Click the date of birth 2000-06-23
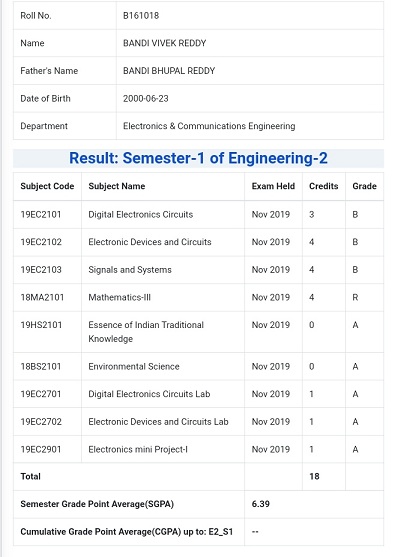The width and height of the screenshot is (395, 557). click(146, 98)
